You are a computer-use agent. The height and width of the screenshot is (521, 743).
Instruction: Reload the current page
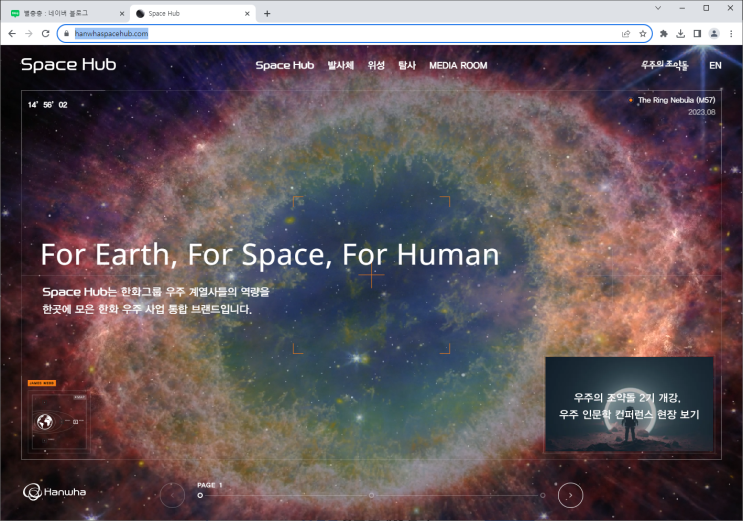point(45,34)
